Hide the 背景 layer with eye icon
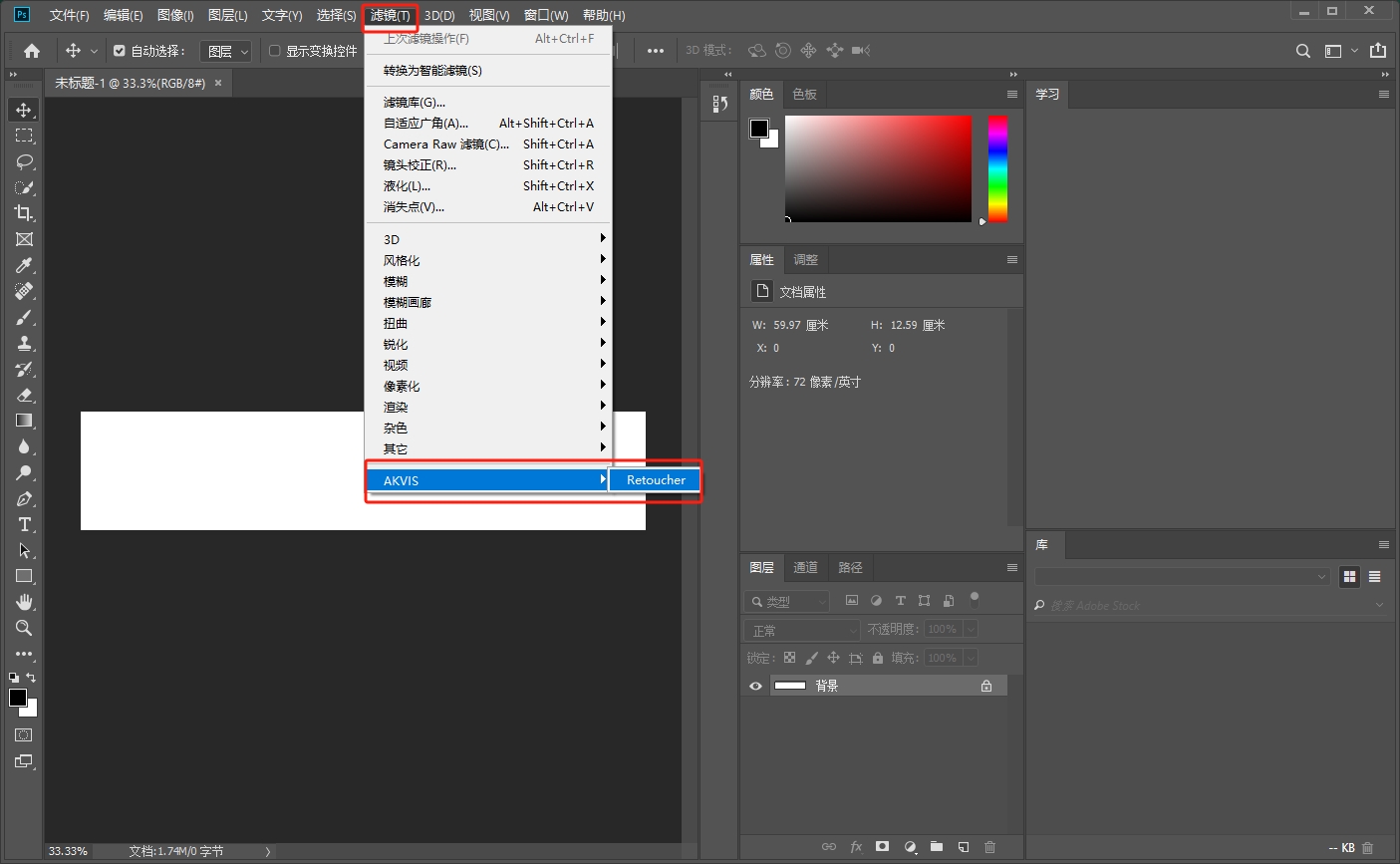 755,686
